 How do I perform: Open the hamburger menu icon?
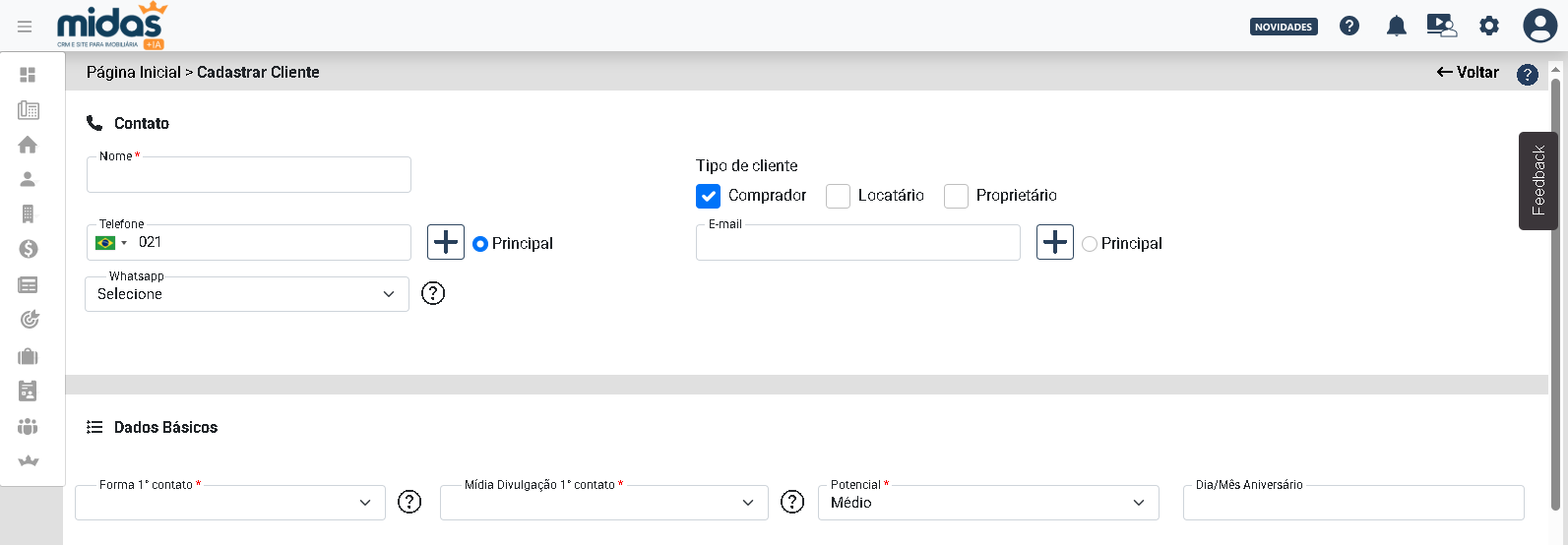[25, 27]
